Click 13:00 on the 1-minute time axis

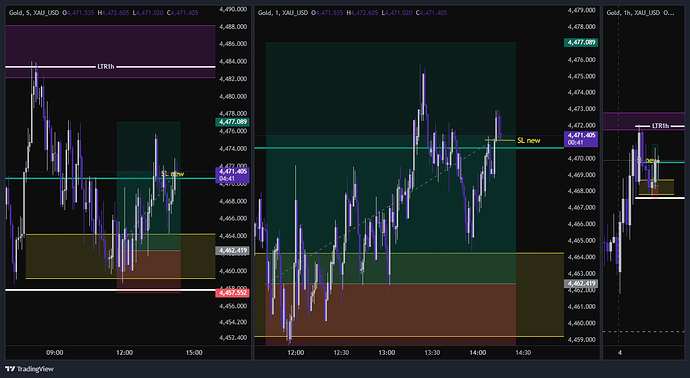pyautogui.click(x=386, y=352)
